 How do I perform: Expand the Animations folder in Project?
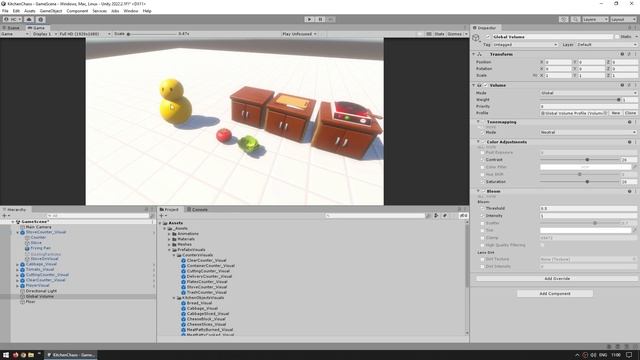169,234
